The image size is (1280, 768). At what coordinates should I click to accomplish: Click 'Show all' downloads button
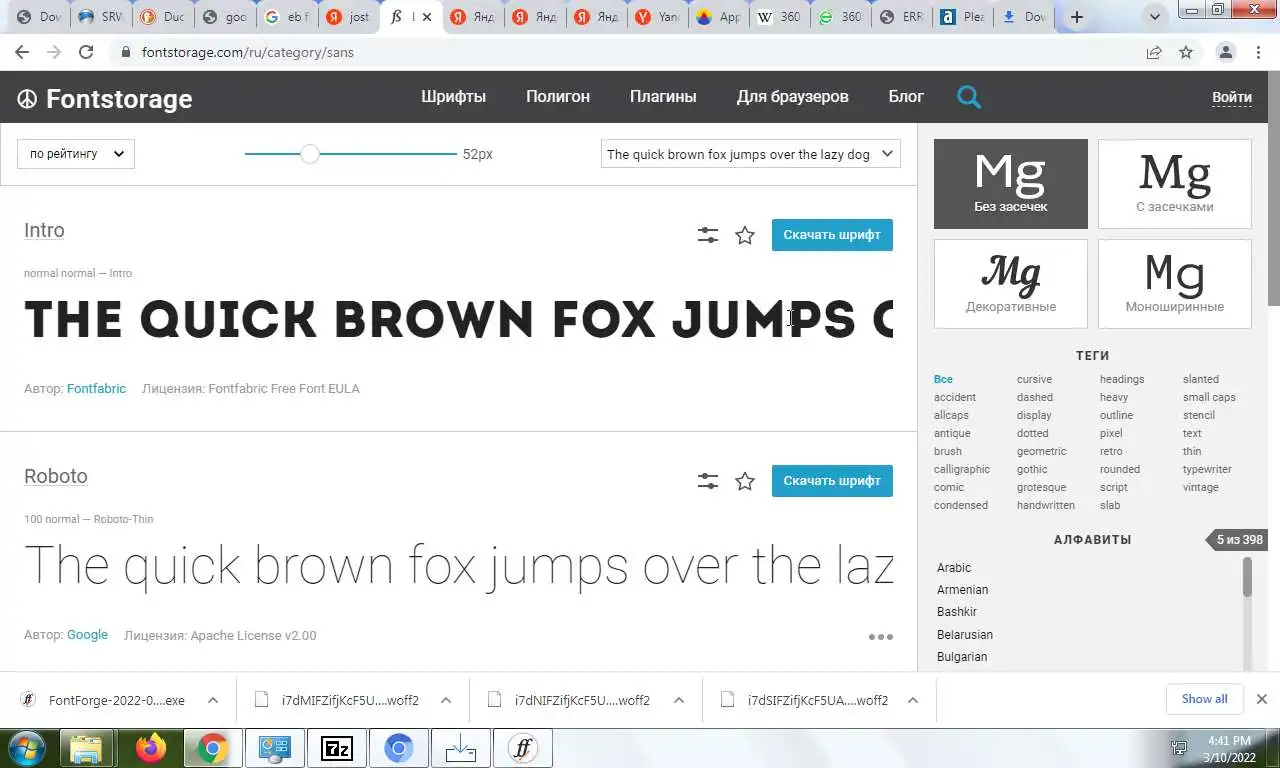(x=1204, y=699)
